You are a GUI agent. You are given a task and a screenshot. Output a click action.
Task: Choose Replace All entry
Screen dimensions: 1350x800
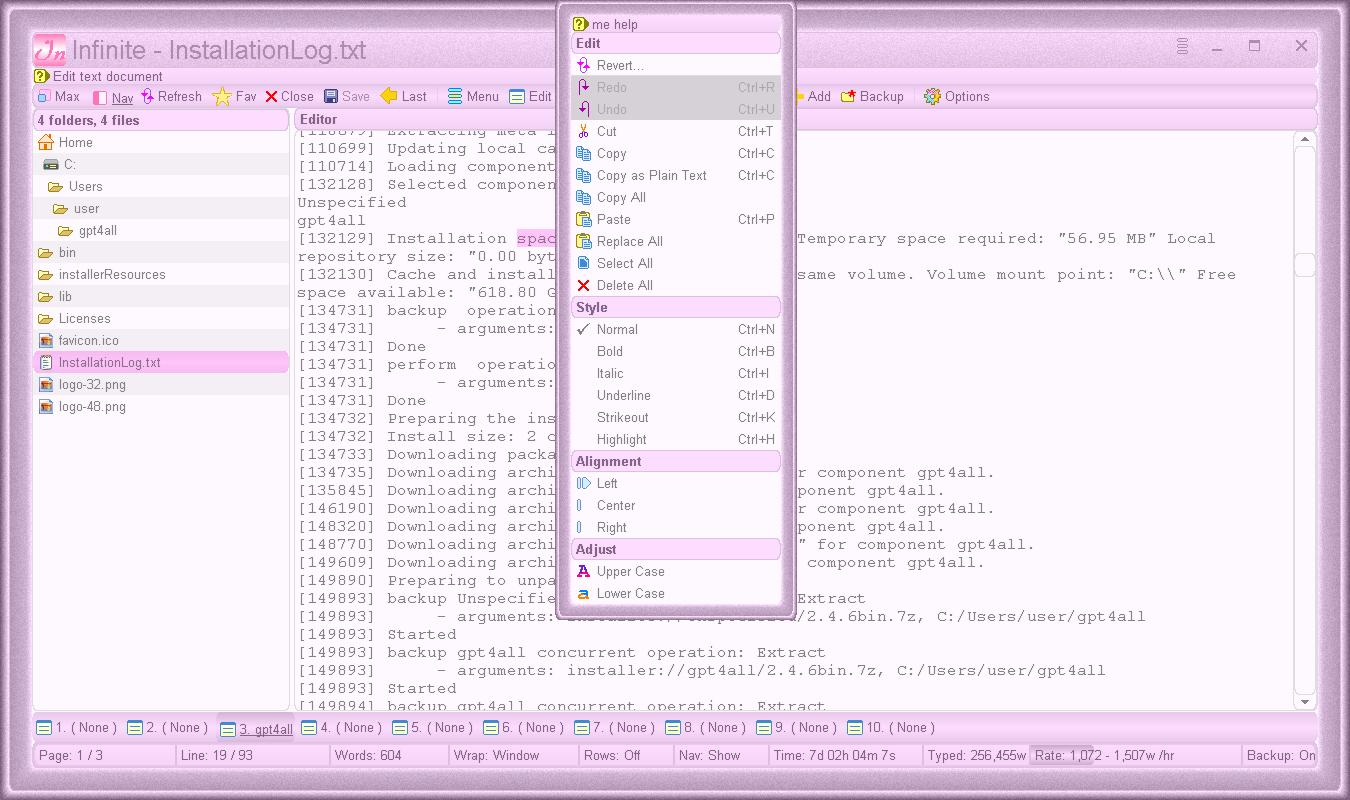pyautogui.click(x=676, y=241)
